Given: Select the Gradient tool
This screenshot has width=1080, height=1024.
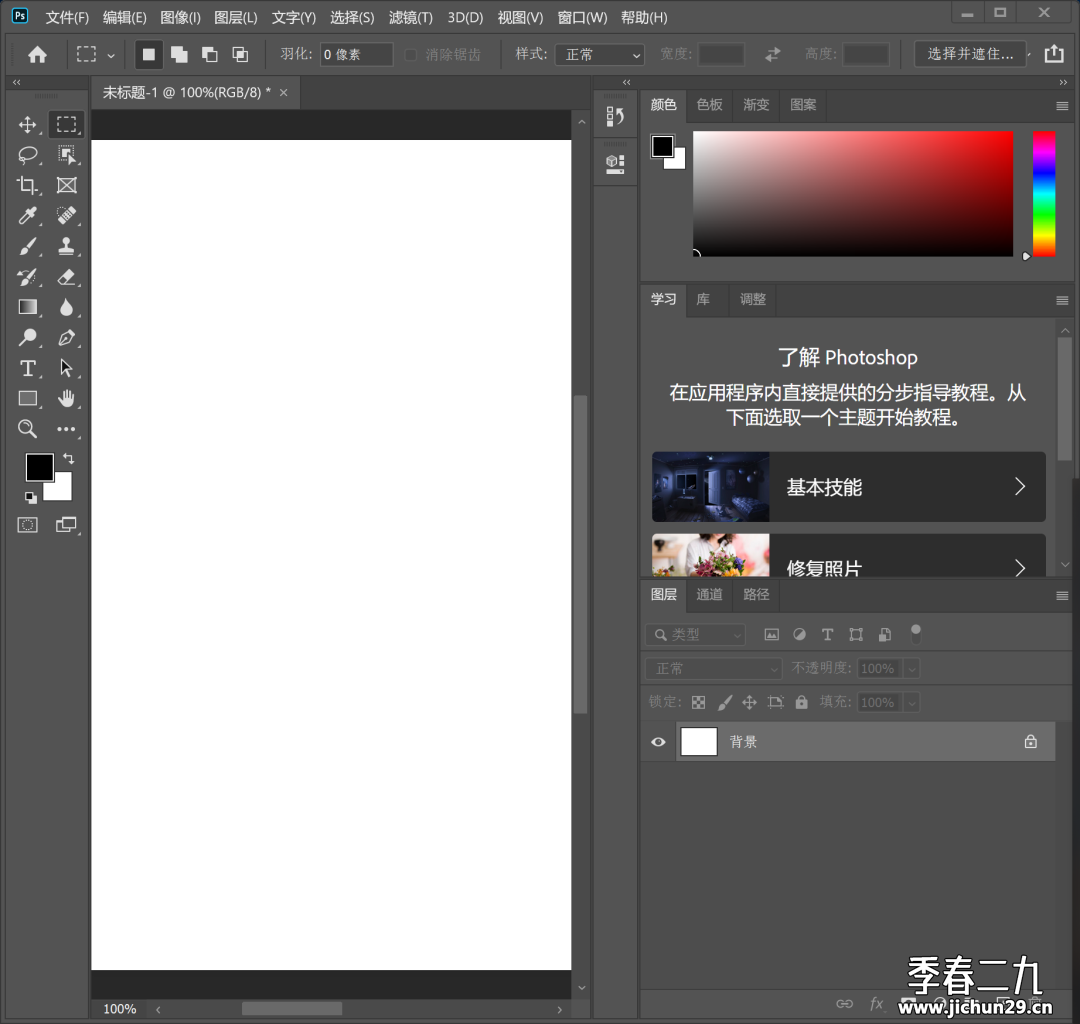Looking at the screenshot, I should click(28, 307).
